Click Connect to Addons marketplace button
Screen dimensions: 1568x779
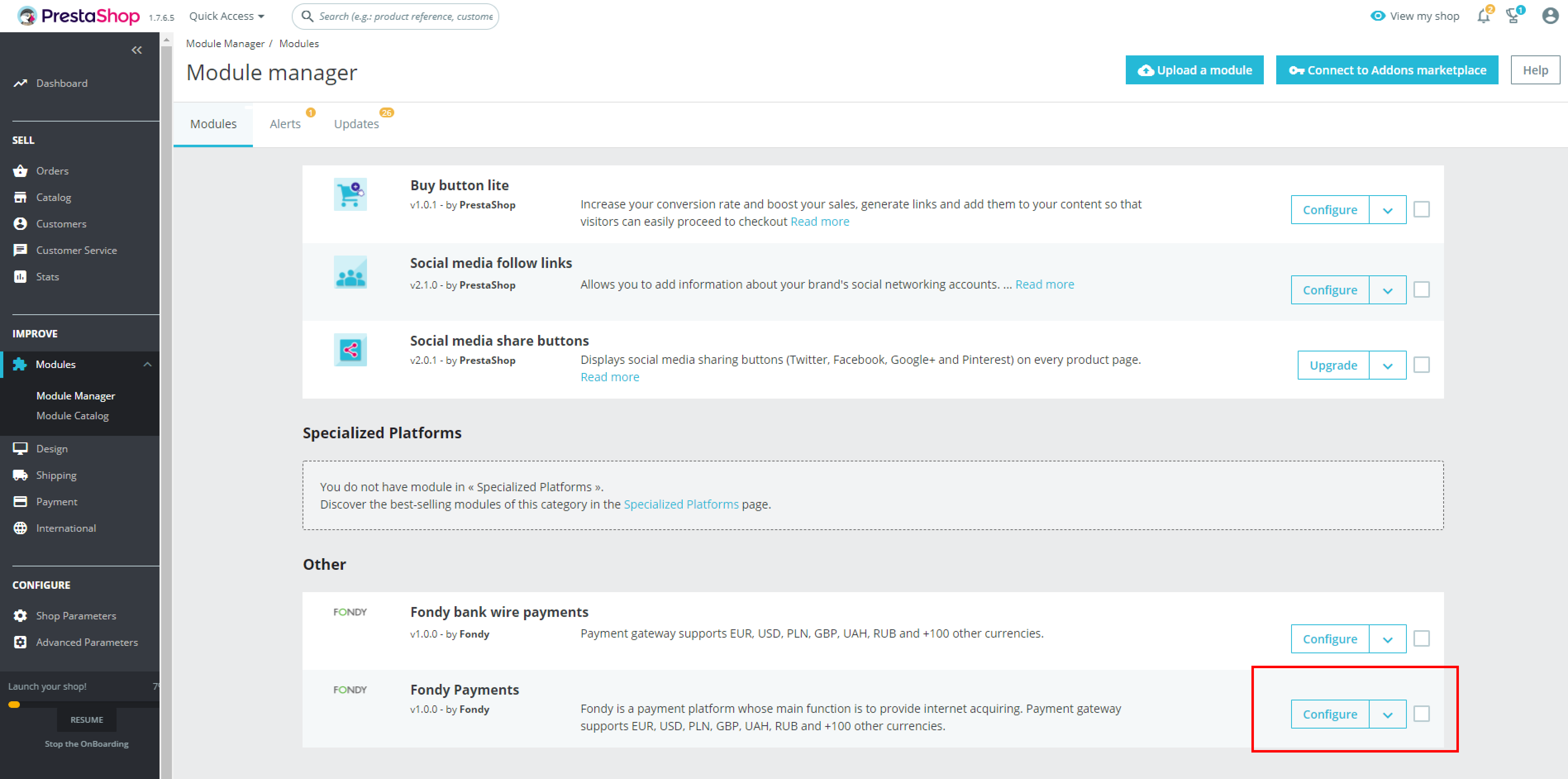coord(1387,70)
